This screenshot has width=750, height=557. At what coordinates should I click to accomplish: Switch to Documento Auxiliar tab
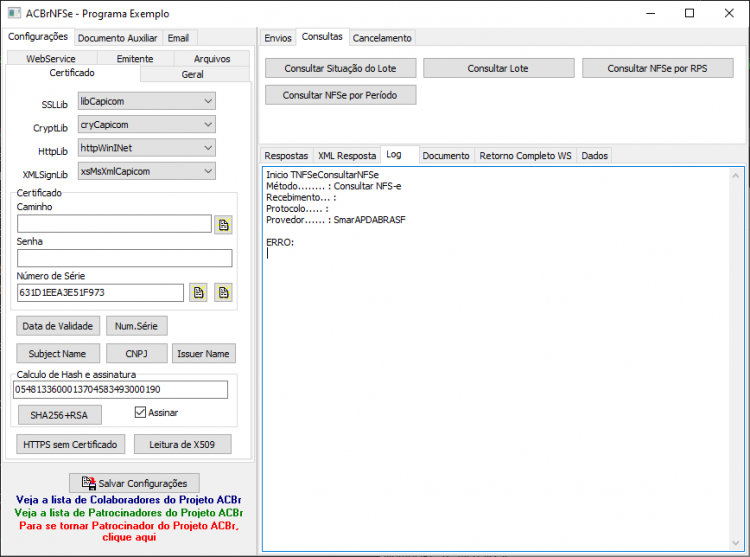(117, 38)
